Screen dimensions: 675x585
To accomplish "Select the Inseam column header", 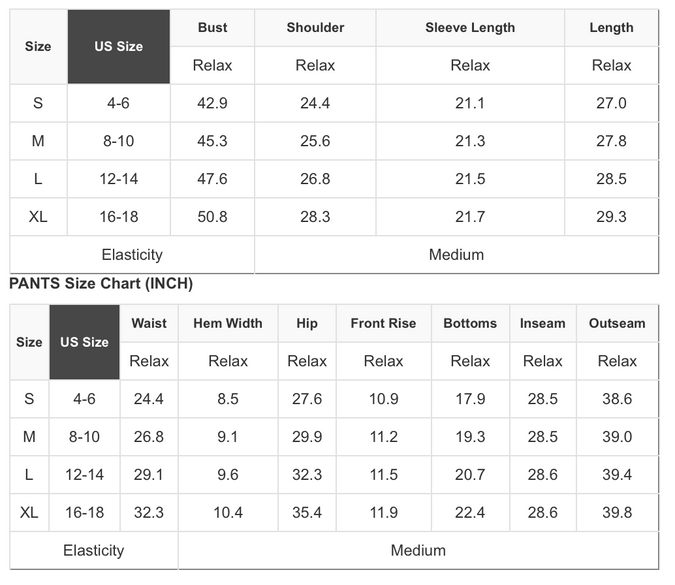I will tap(543, 323).
